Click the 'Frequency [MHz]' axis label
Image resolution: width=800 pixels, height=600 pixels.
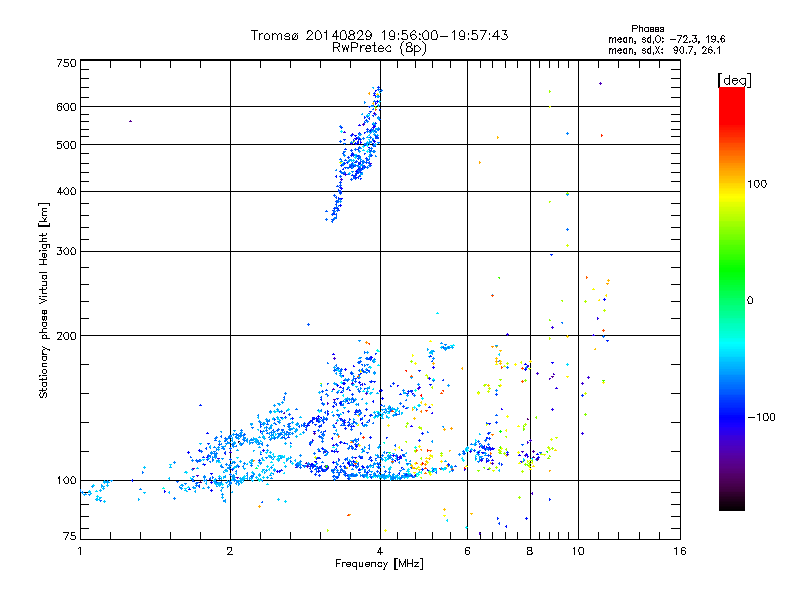pos(379,564)
